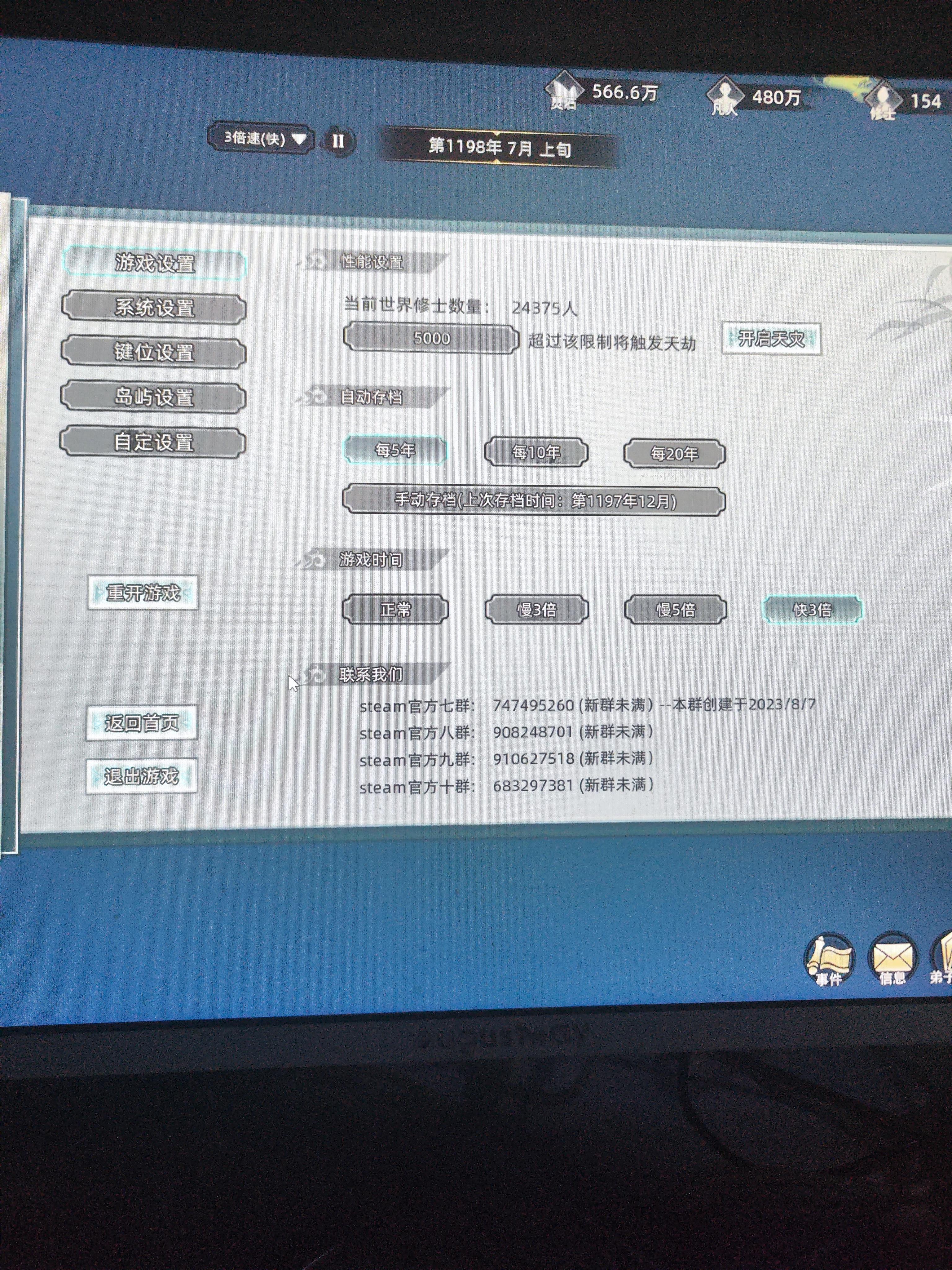This screenshot has width=952, height=1270.
Task: Select game time 快3倍 option
Action: pyautogui.click(x=812, y=609)
